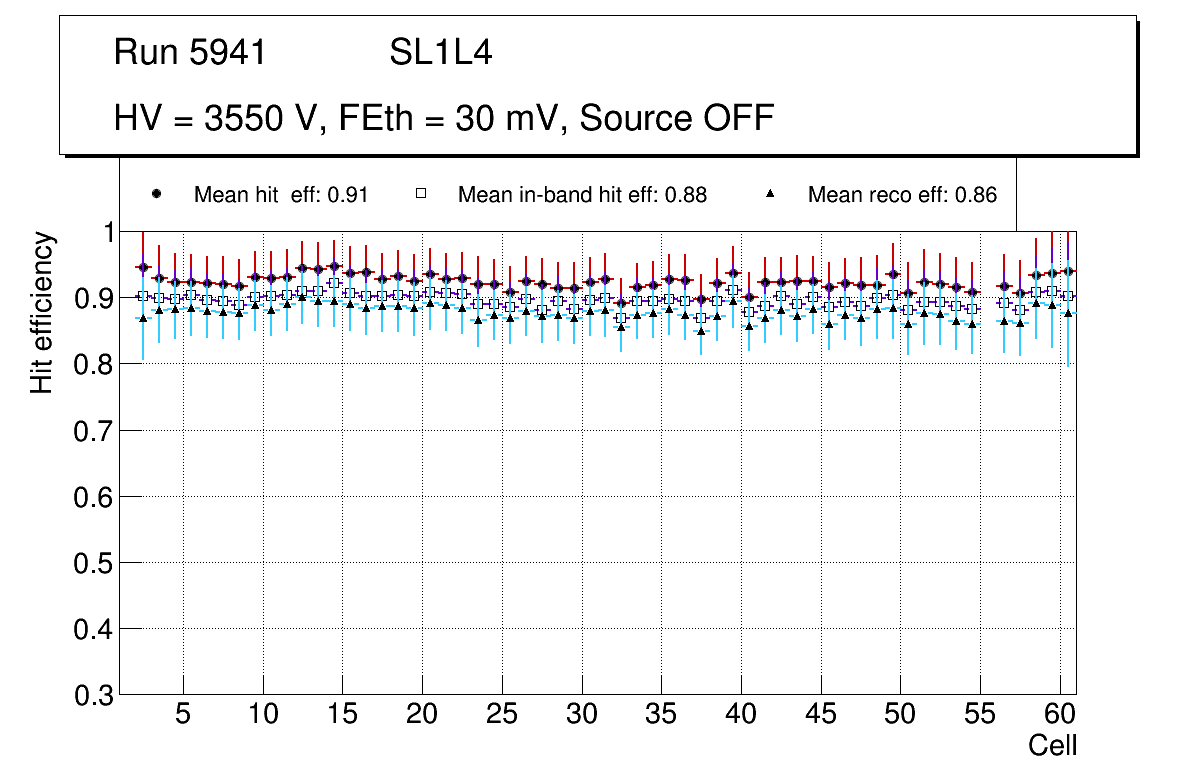Click the 'Mean hit eff: 0.91' legend label

[x=281, y=195]
